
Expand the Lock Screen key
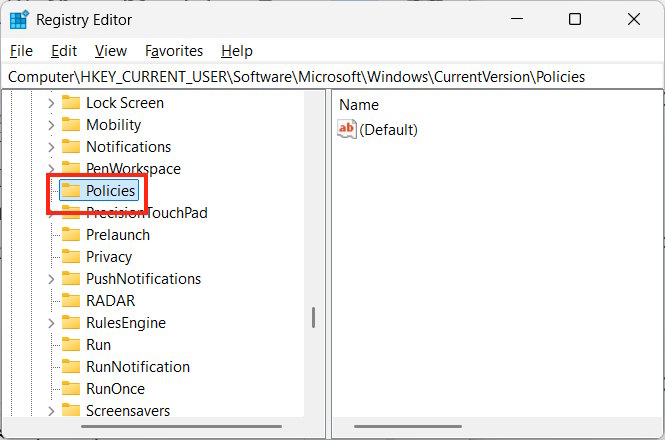pos(51,103)
